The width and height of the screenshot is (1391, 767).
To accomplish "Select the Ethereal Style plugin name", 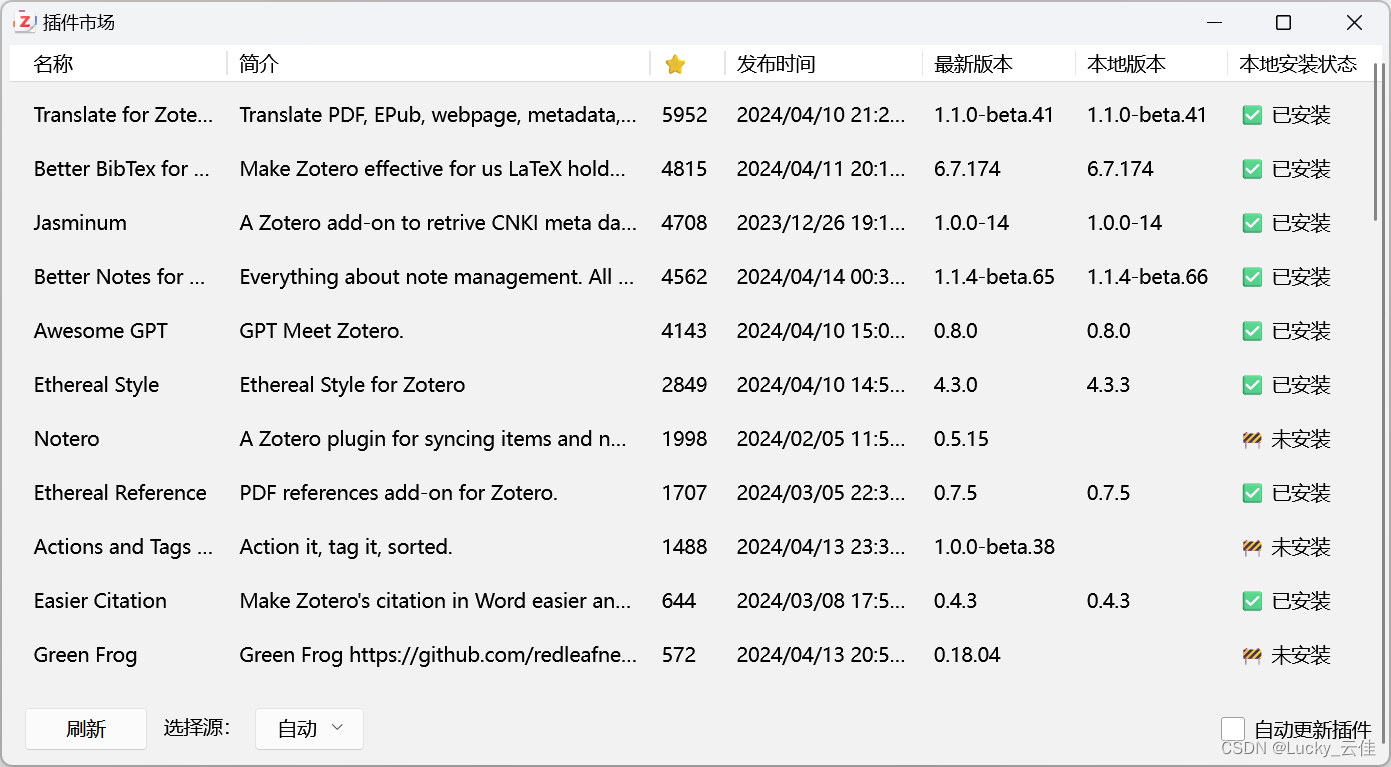I will (96, 385).
